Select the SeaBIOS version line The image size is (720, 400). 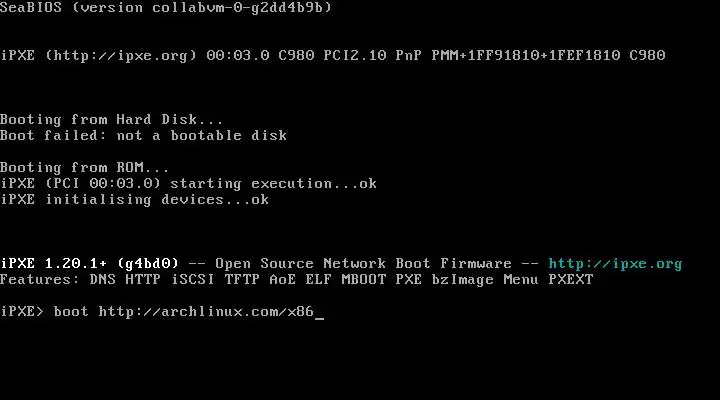(166, 7)
